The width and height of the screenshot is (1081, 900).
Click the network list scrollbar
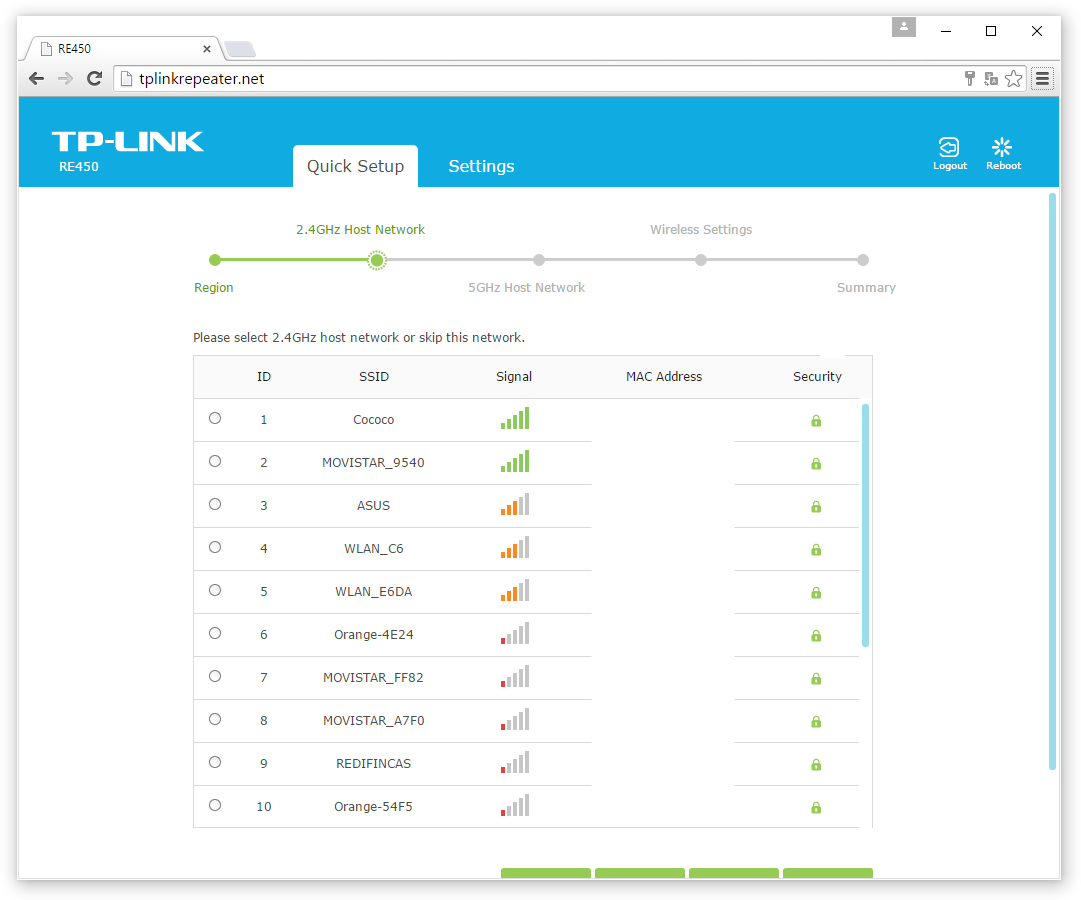[x=865, y=526]
